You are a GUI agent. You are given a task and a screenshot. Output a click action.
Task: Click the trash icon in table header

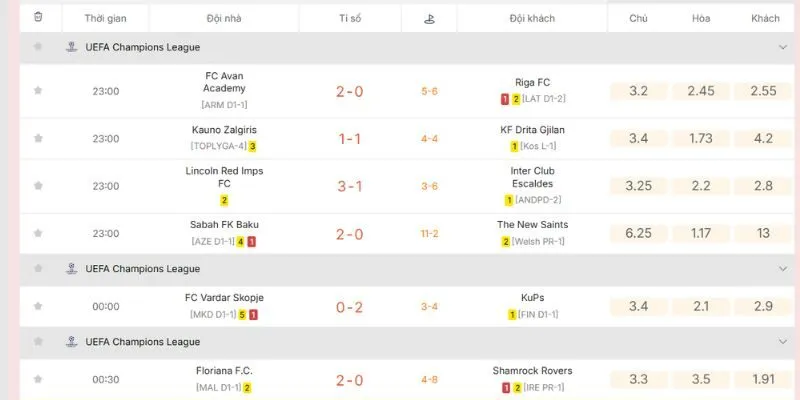[x=38, y=17]
